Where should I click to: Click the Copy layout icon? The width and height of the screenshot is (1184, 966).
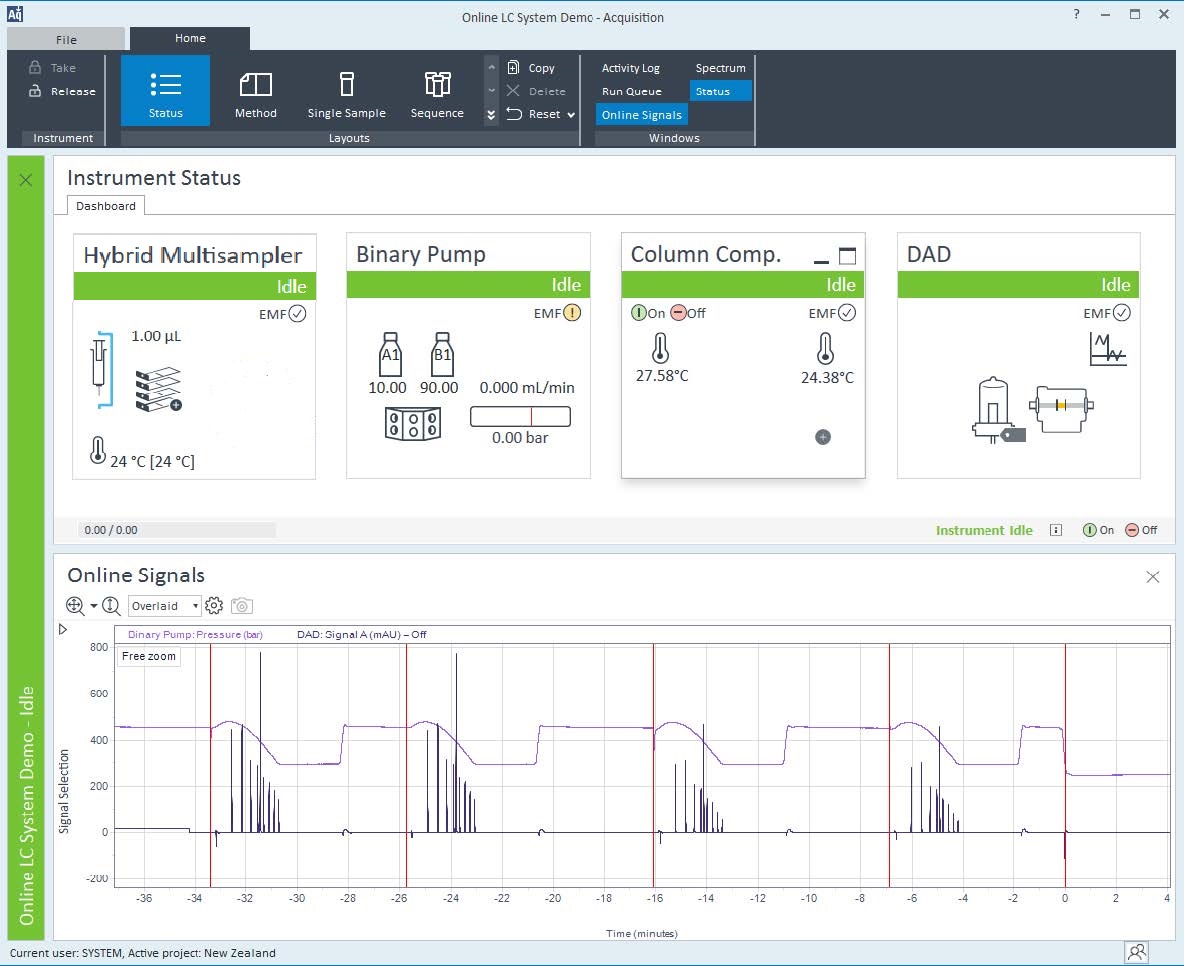[x=513, y=67]
